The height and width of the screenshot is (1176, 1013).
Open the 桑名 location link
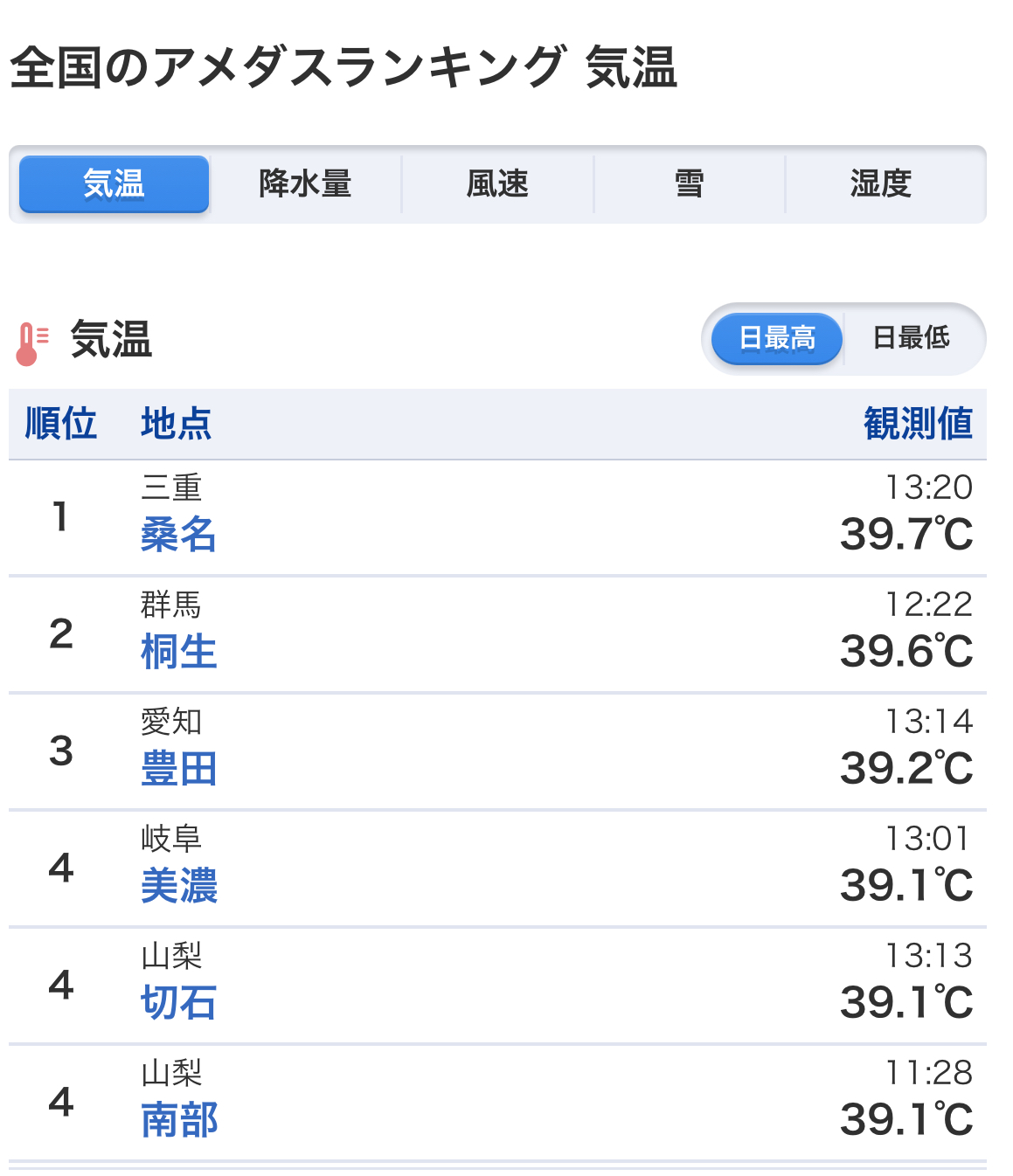[x=178, y=535]
